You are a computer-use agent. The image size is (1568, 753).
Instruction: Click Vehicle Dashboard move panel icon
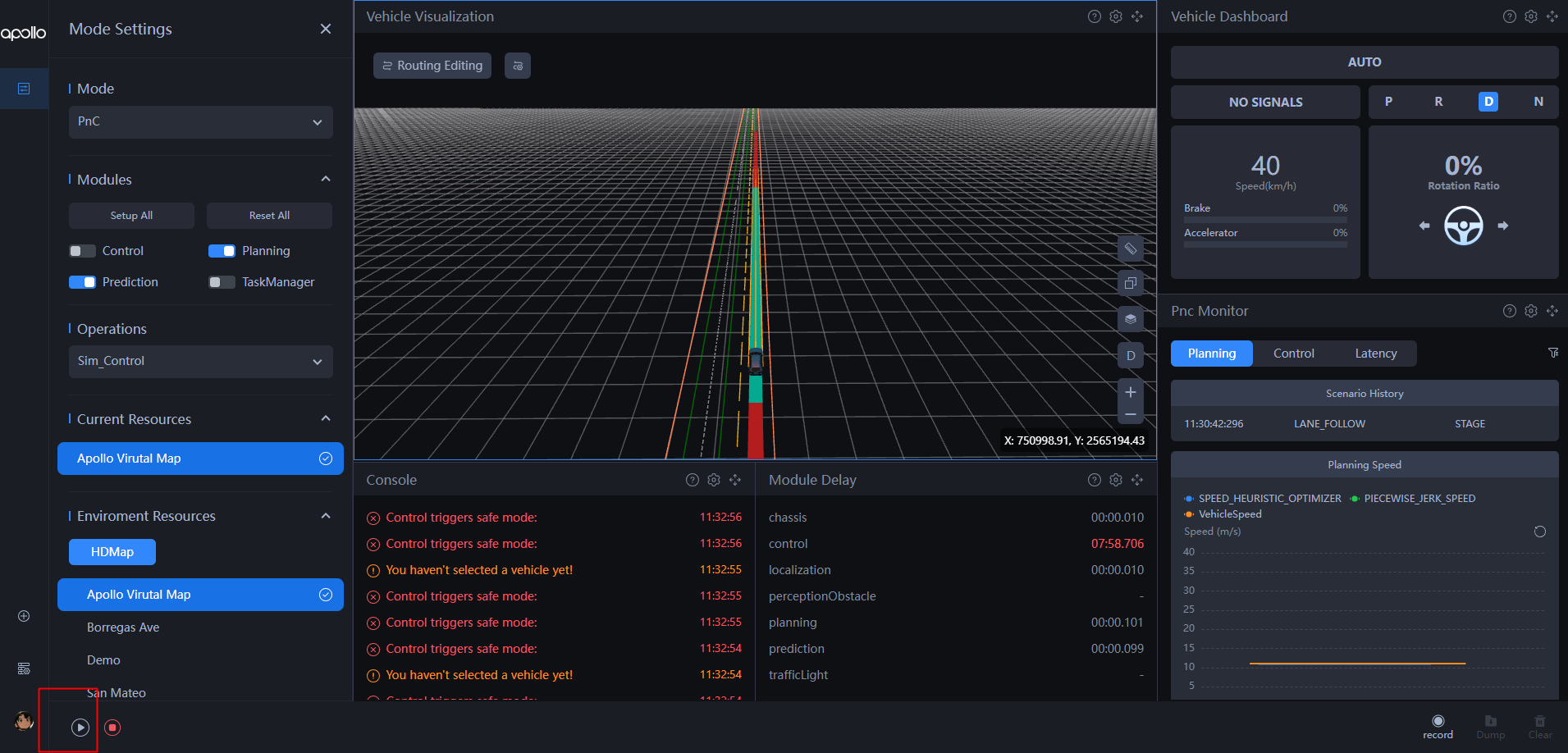1552,16
